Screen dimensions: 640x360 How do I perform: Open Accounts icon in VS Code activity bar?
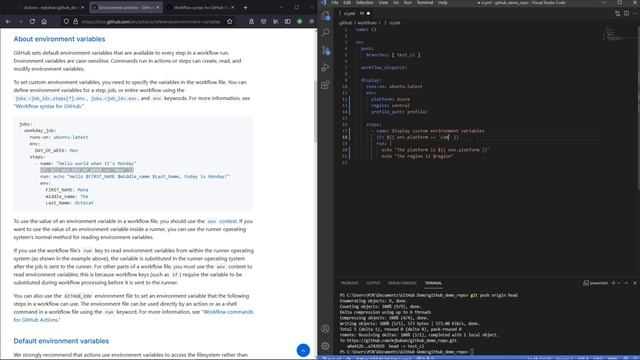pos(325,329)
